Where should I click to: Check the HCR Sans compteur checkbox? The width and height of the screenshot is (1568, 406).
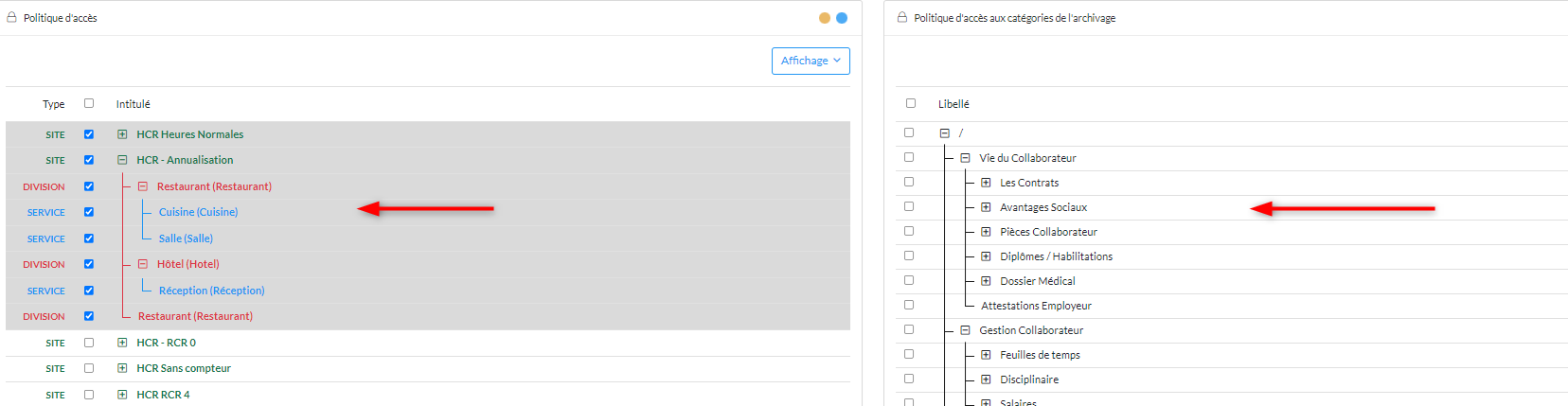pos(89,368)
